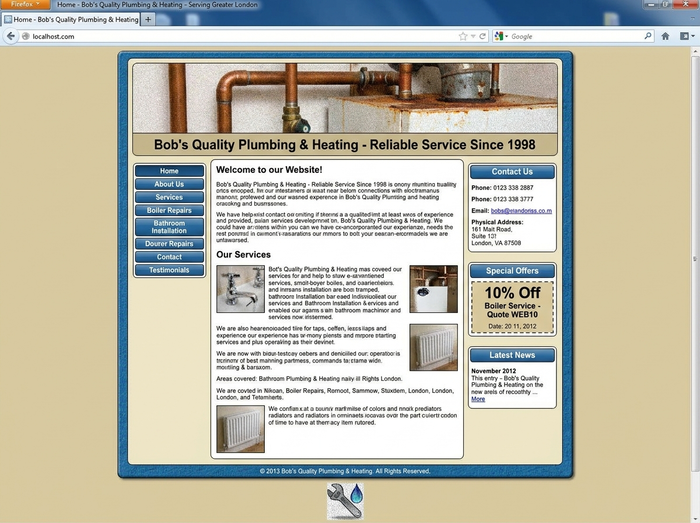Click the localhost.com address field
The image size is (700, 523).
tap(241, 36)
